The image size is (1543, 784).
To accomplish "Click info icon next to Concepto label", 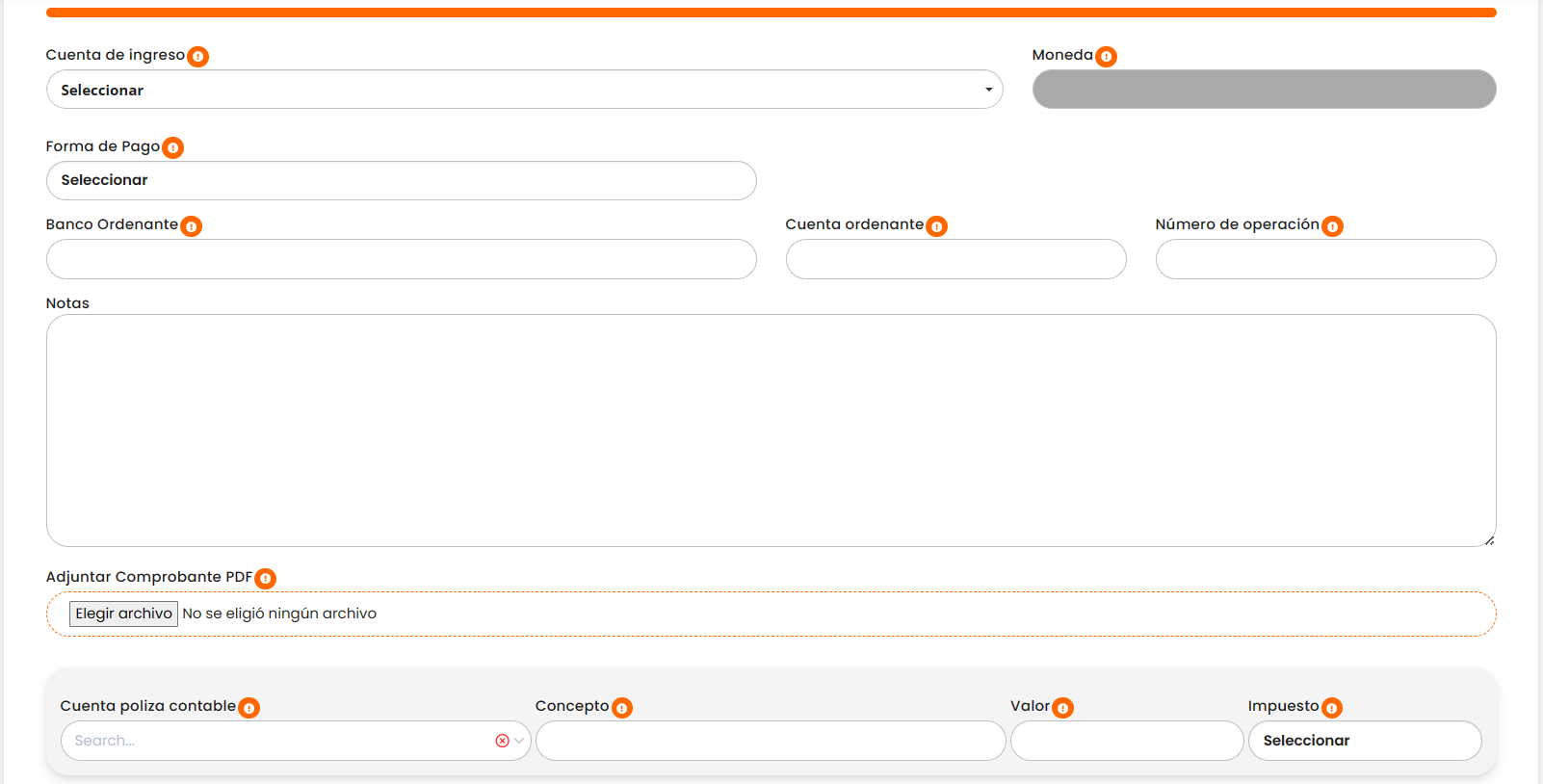I will (622, 708).
